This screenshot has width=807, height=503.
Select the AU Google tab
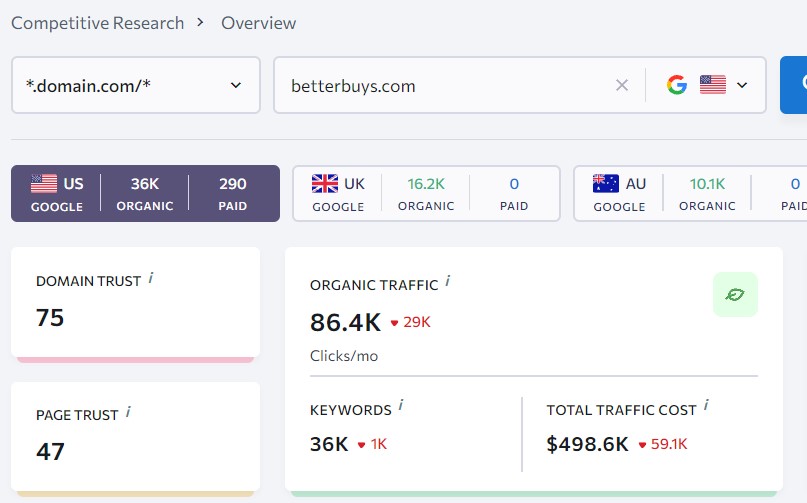690,194
